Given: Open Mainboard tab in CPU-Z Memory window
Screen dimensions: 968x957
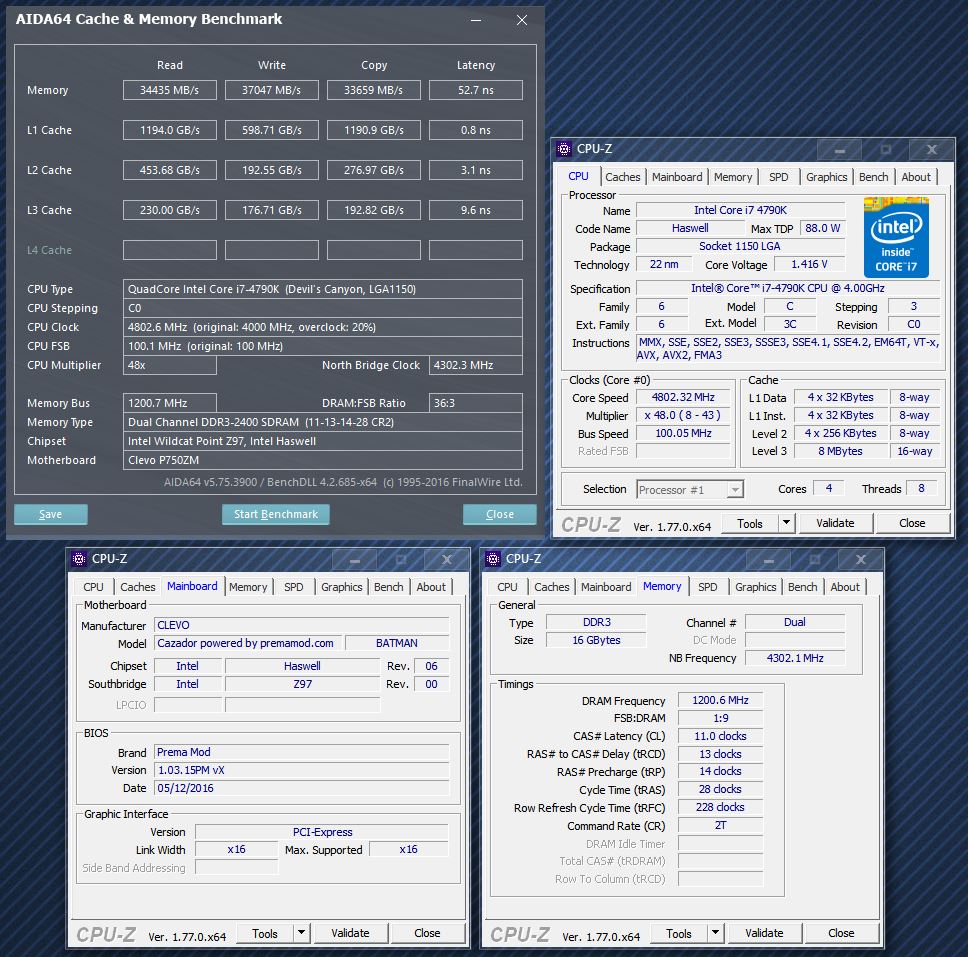Looking at the screenshot, I should pos(606,587).
